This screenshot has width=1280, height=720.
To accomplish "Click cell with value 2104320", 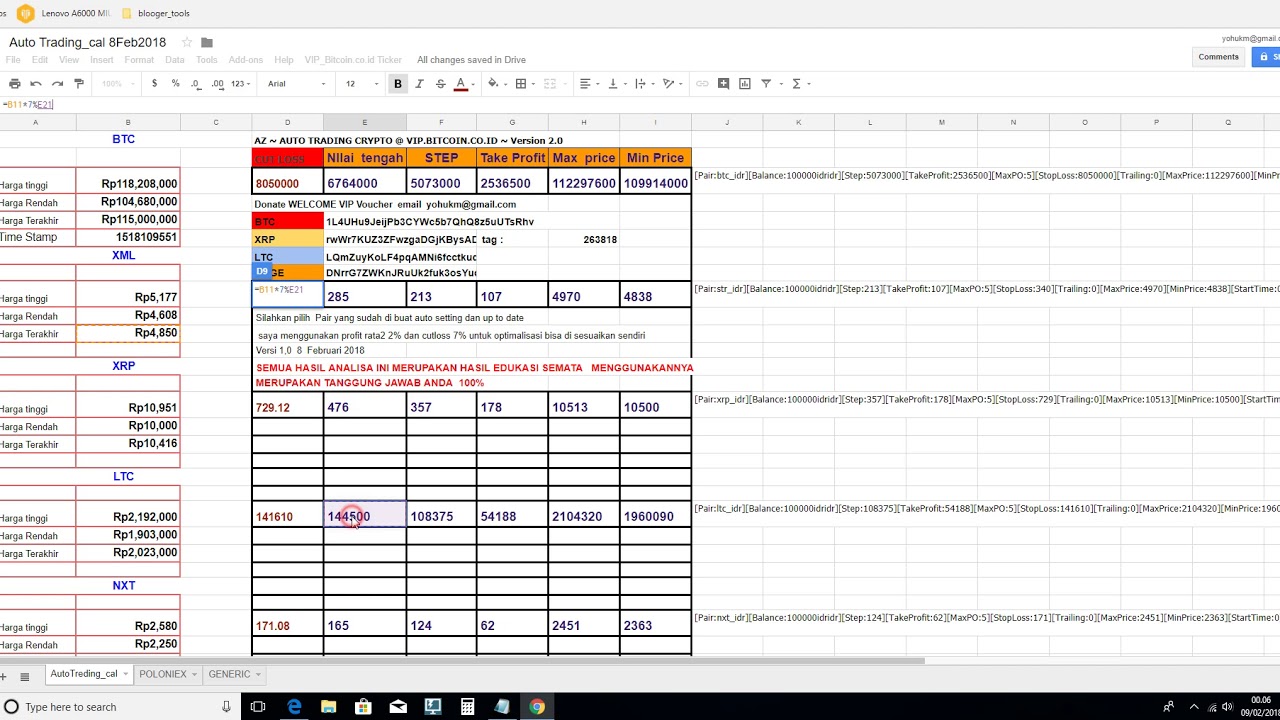I will 584,516.
